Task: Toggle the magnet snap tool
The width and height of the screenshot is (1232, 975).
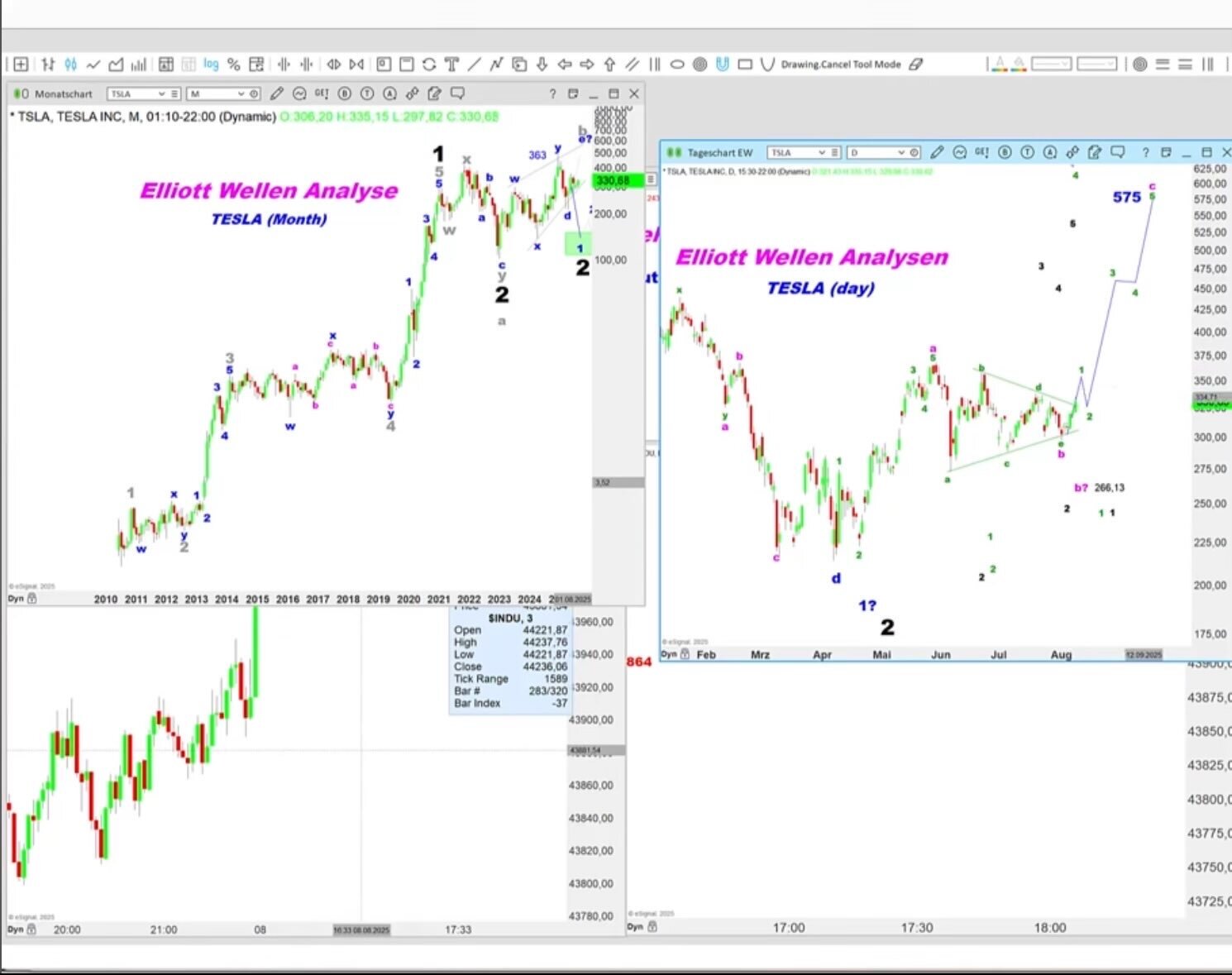Action: [722, 65]
